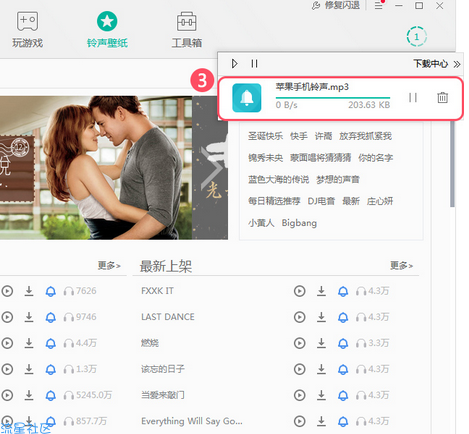
Task: Pause all downloads in download panel header
Action: (x=254, y=63)
